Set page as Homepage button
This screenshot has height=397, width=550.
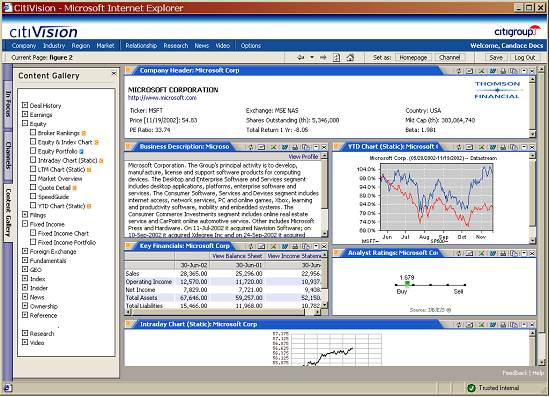413,58
